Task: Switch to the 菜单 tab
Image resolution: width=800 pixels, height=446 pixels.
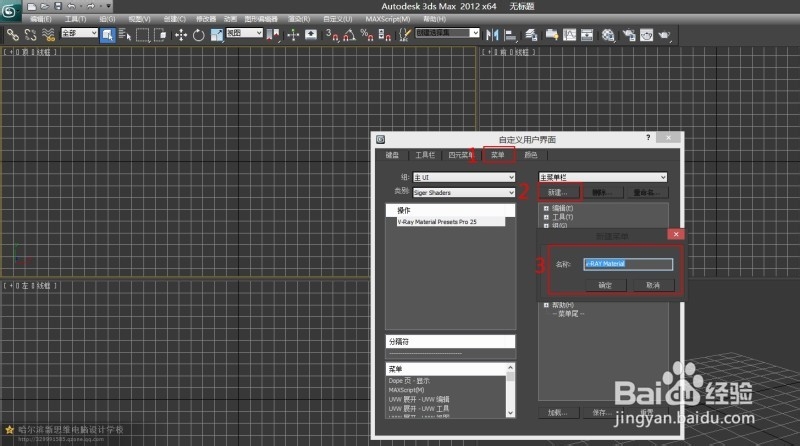Action: [x=498, y=155]
